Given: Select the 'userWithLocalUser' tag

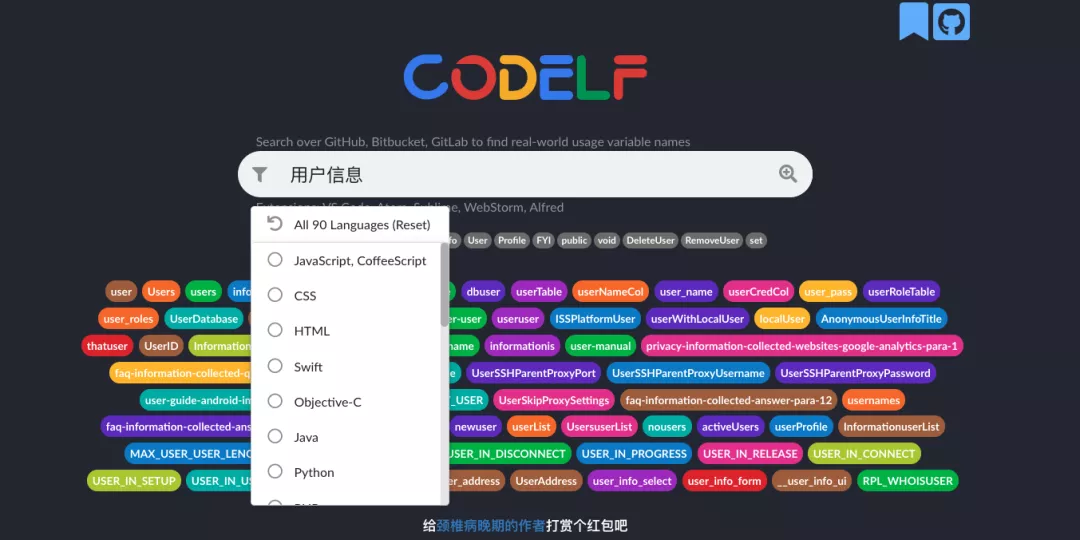Looking at the screenshot, I should pos(697,319).
